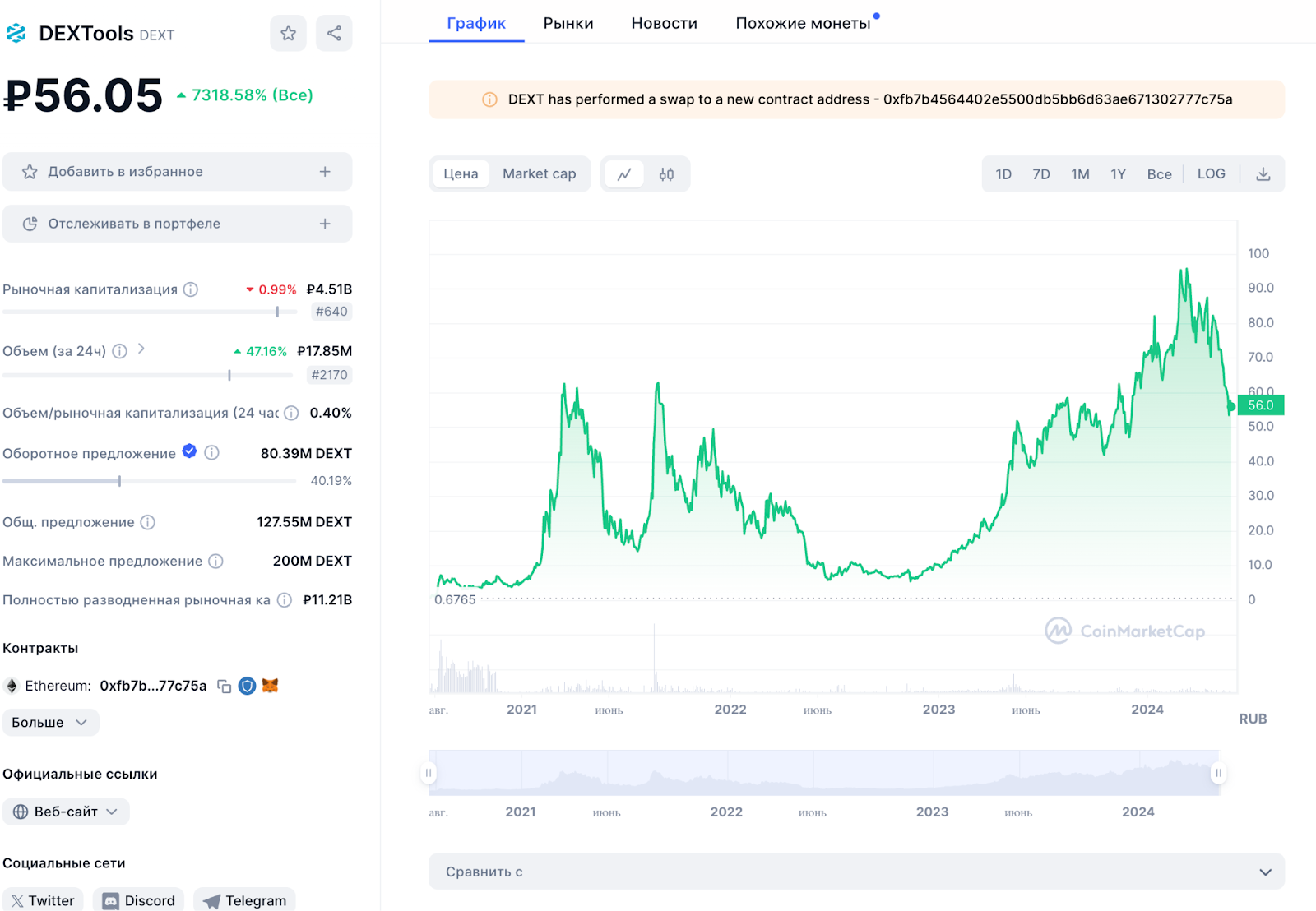Open info icon for Полностью разводненная капитализация

(x=284, y=600)
